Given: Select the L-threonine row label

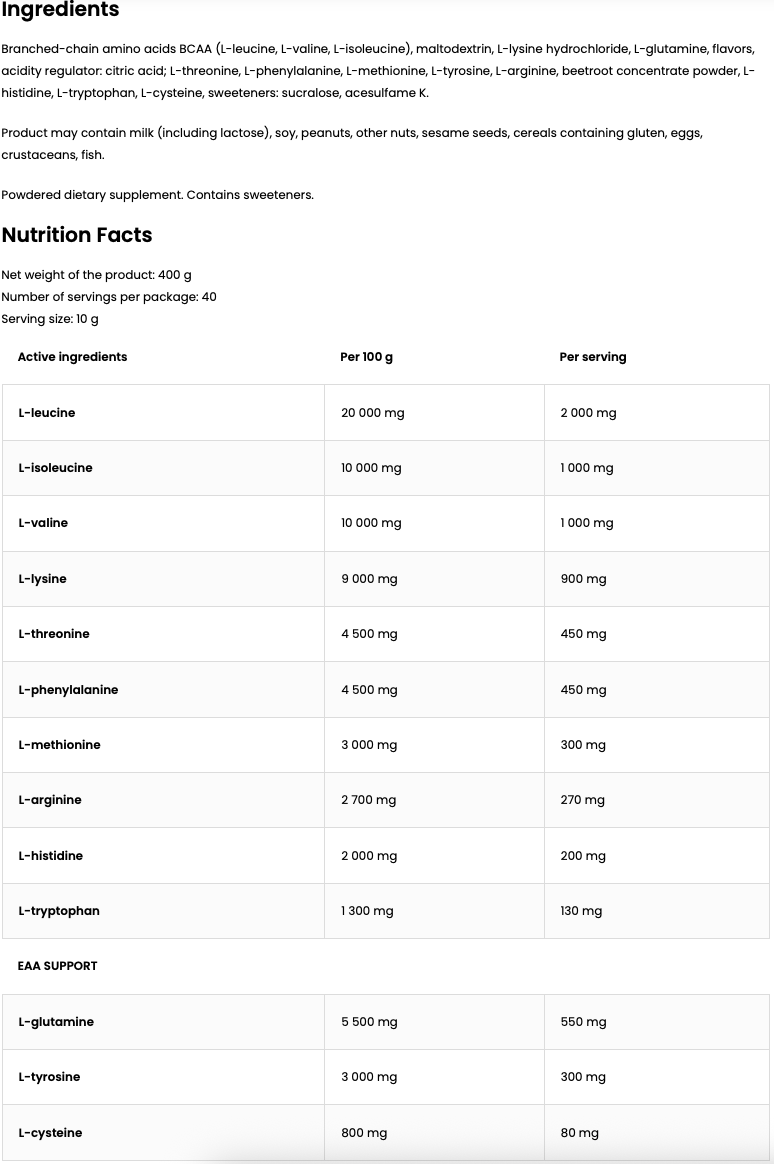Looking at the screenshot, I should click(54, 634).
